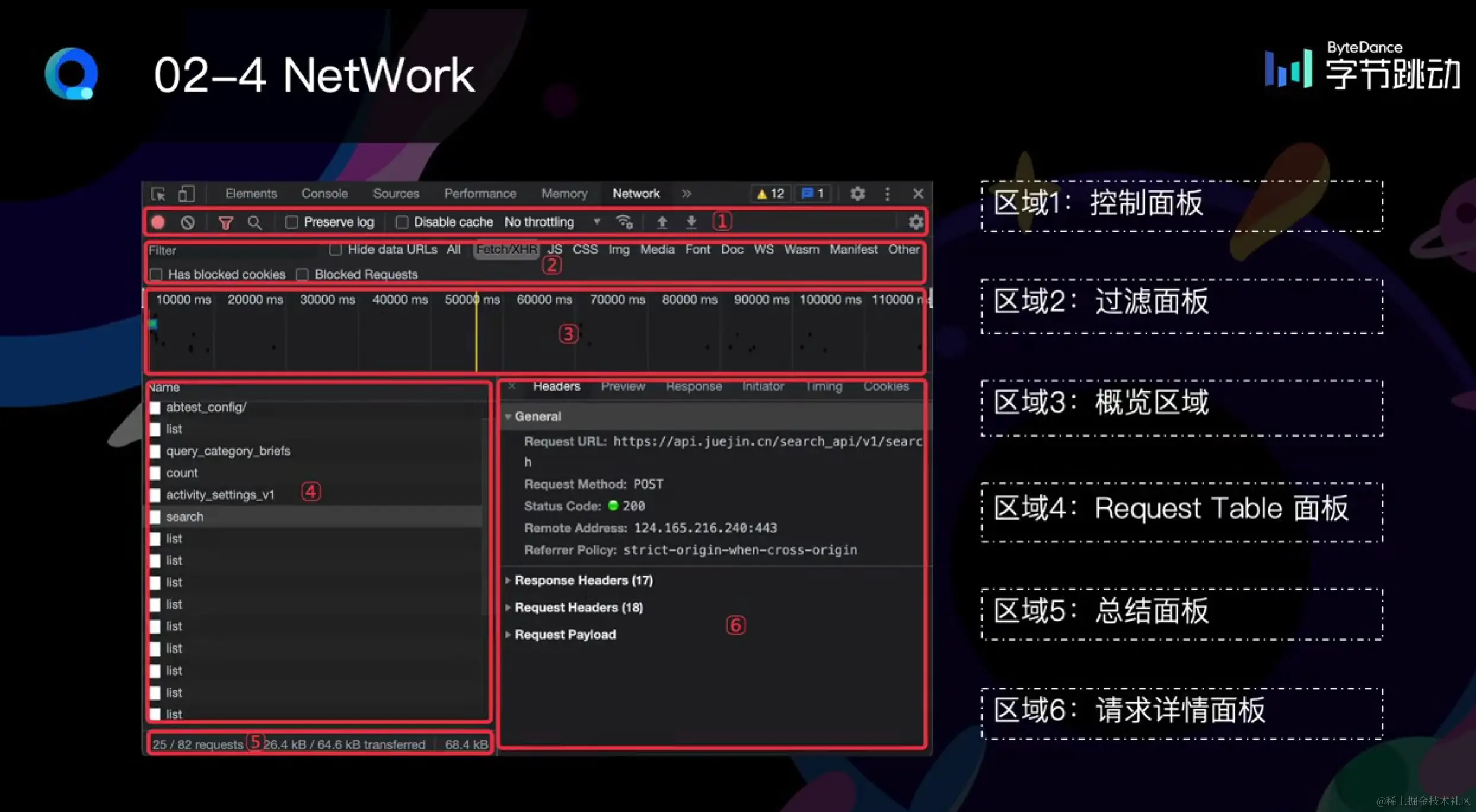The height and width of the screenshot is (812, 1476).
Task: Tick Hide data URLs checkbox
Action: (336, 250)
